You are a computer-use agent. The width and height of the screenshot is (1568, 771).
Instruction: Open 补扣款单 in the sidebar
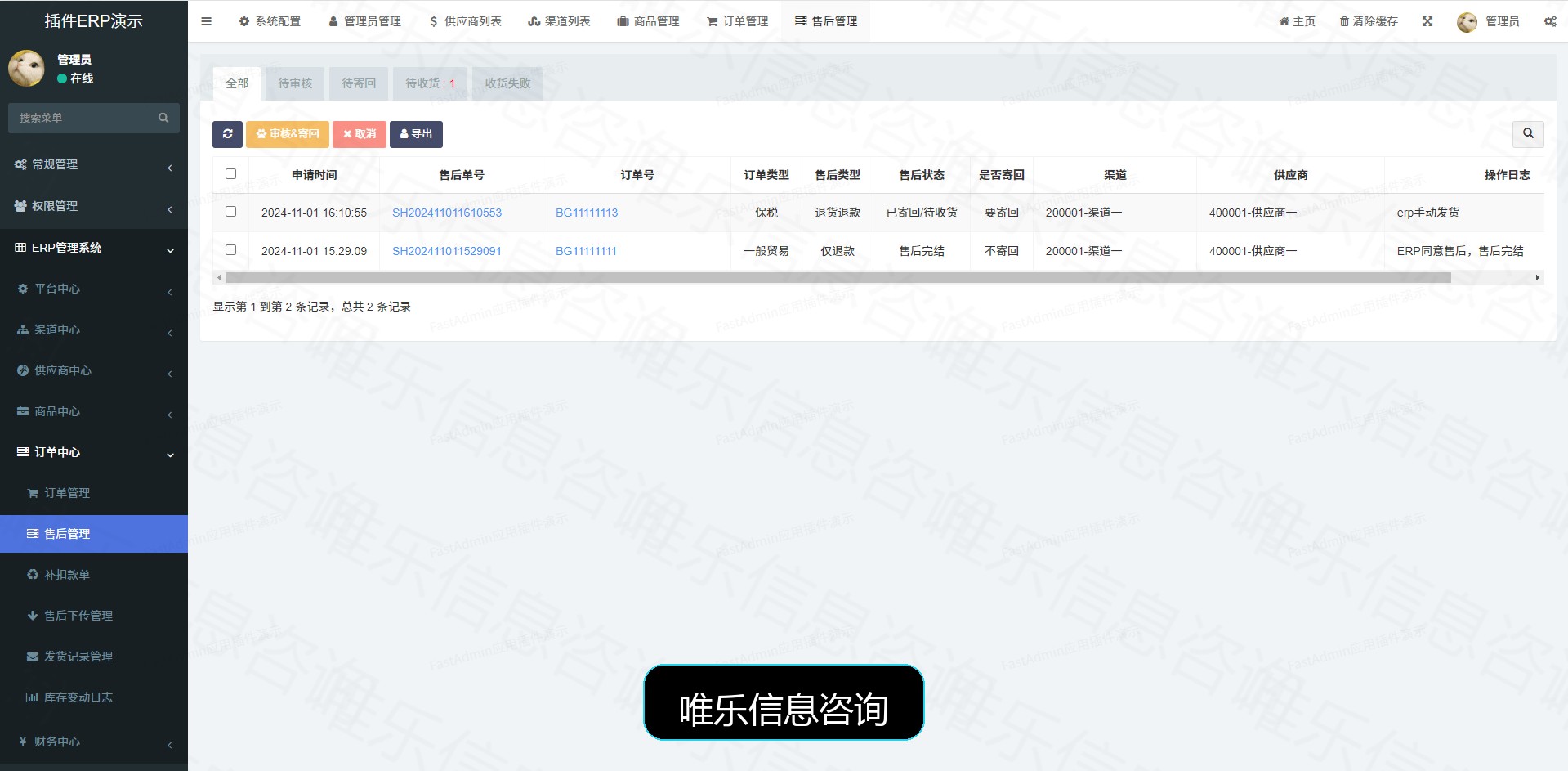[x=94, y=575]
